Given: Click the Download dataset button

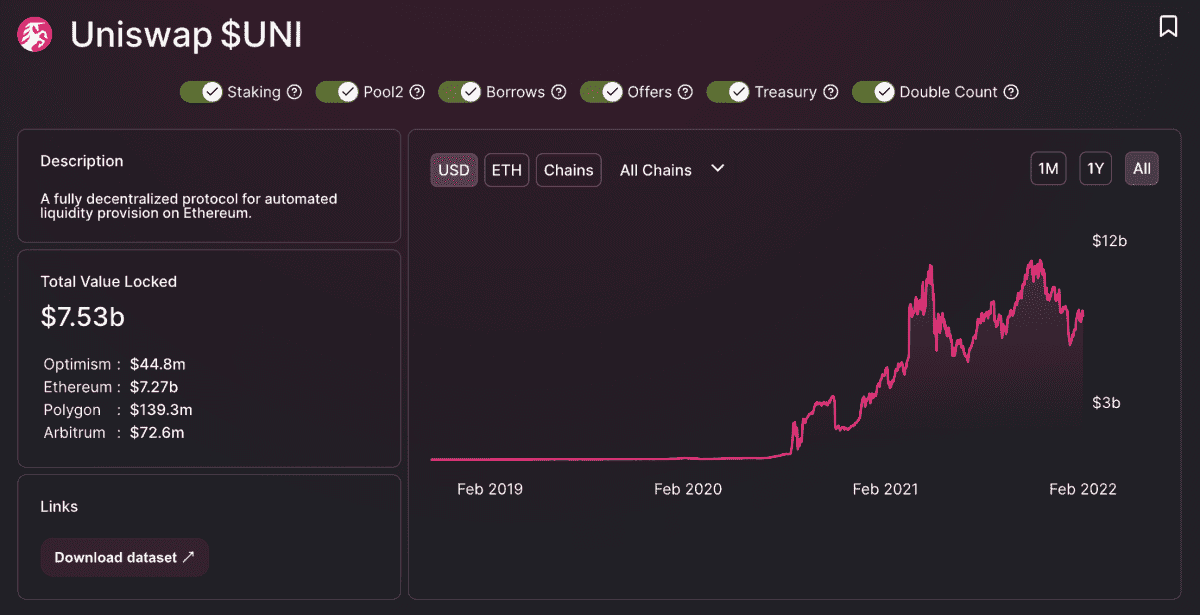Looking at the screenshot, I should tap(125, 557).
